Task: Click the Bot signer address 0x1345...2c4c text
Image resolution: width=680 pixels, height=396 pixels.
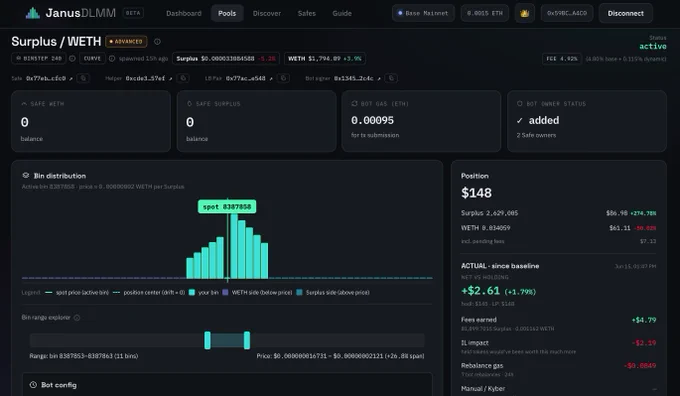Action: tap(353, 79)
